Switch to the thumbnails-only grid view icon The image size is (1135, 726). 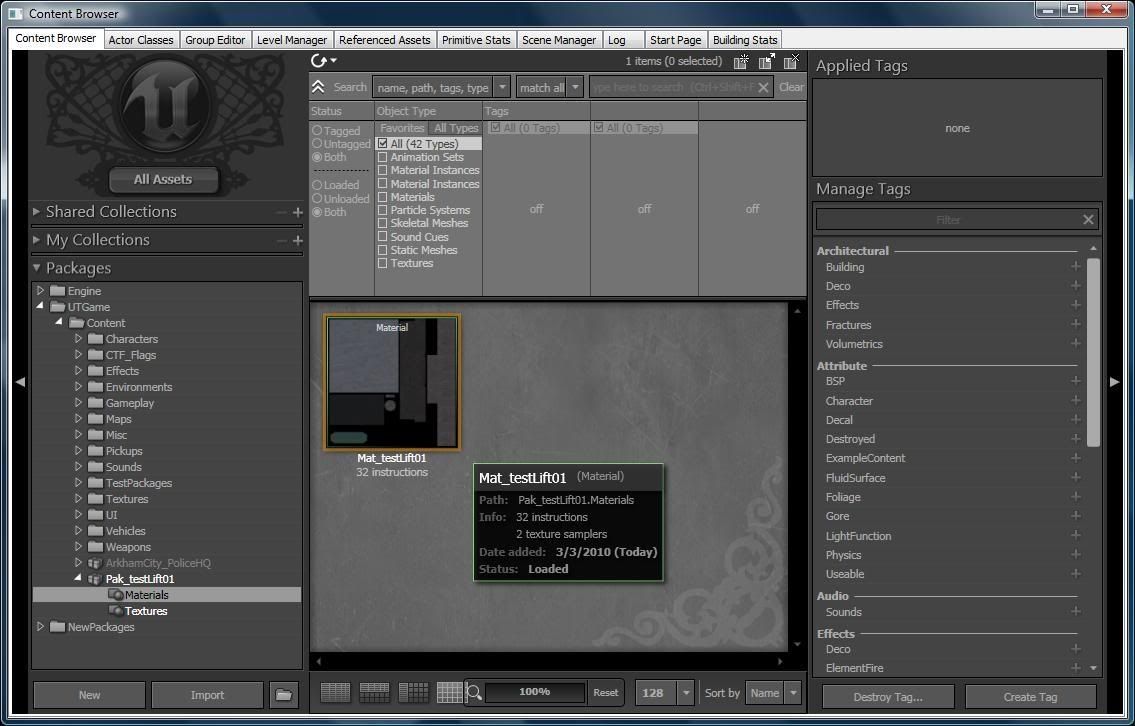(x=450, y=693)
